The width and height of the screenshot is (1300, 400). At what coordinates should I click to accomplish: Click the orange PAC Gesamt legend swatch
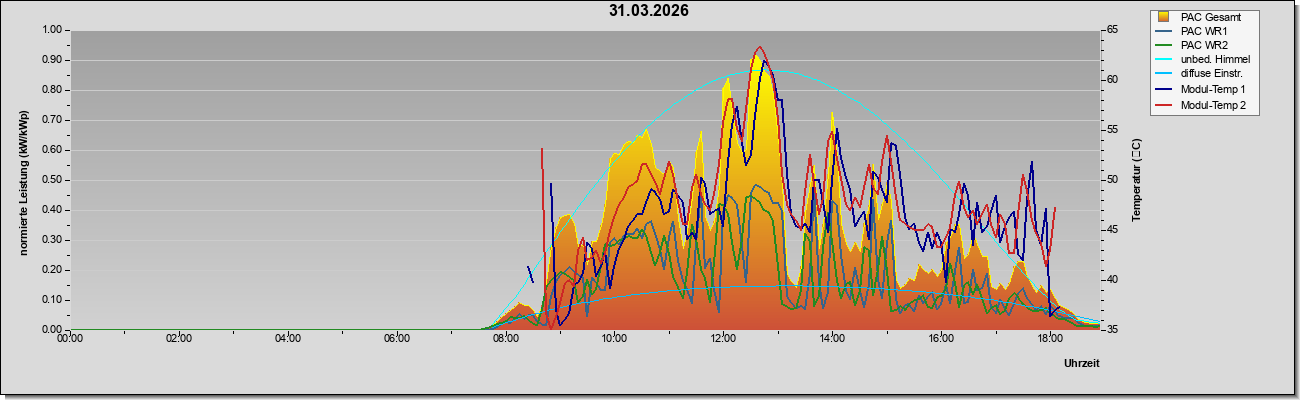[1164, 17]
